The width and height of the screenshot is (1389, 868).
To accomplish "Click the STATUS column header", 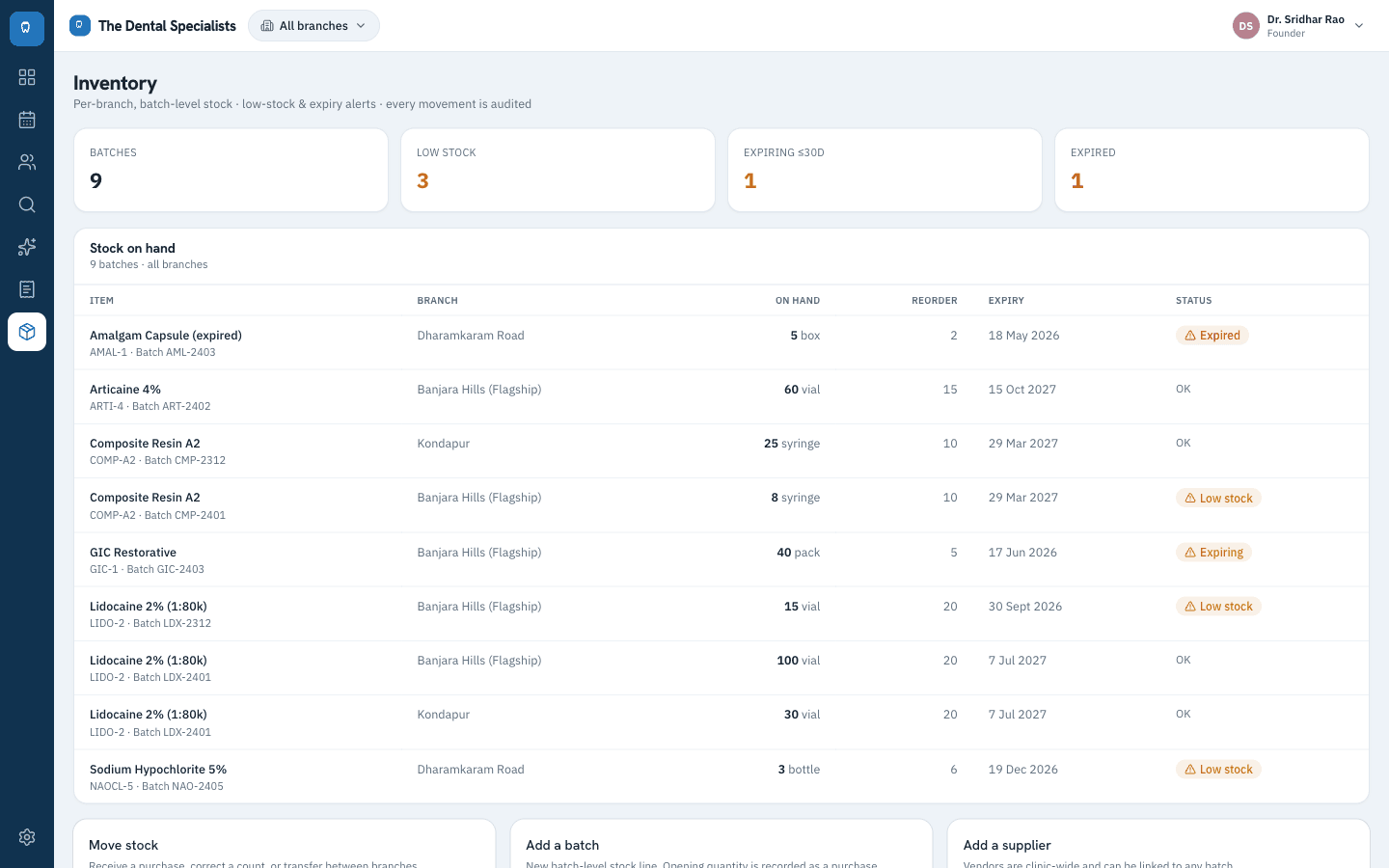I will 1193,301.
